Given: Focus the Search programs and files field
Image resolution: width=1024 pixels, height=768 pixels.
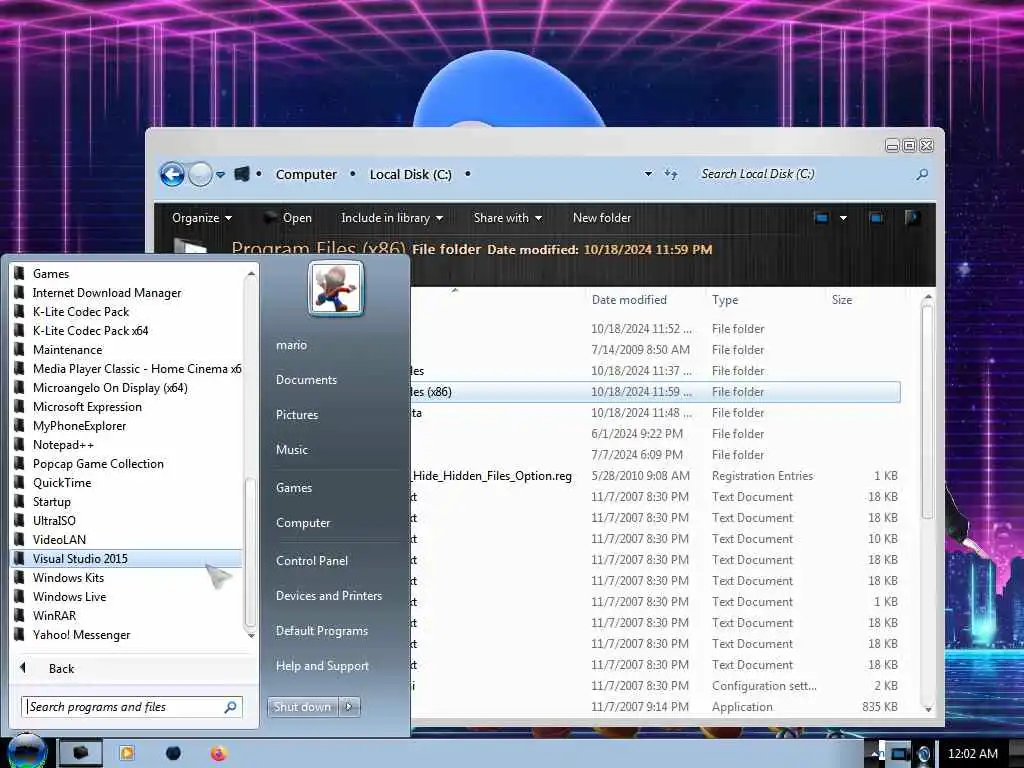Looking at the screenshot, I should 133,707.
